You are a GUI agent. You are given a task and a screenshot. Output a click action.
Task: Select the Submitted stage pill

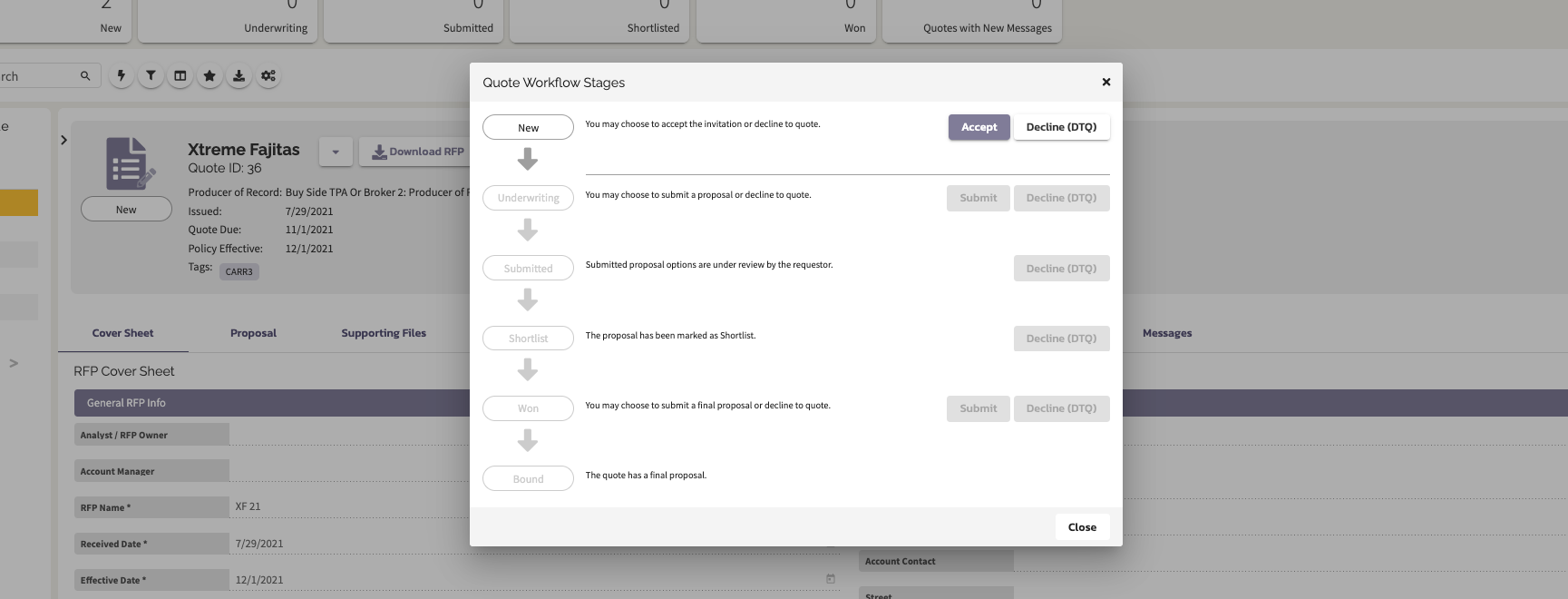528,269
